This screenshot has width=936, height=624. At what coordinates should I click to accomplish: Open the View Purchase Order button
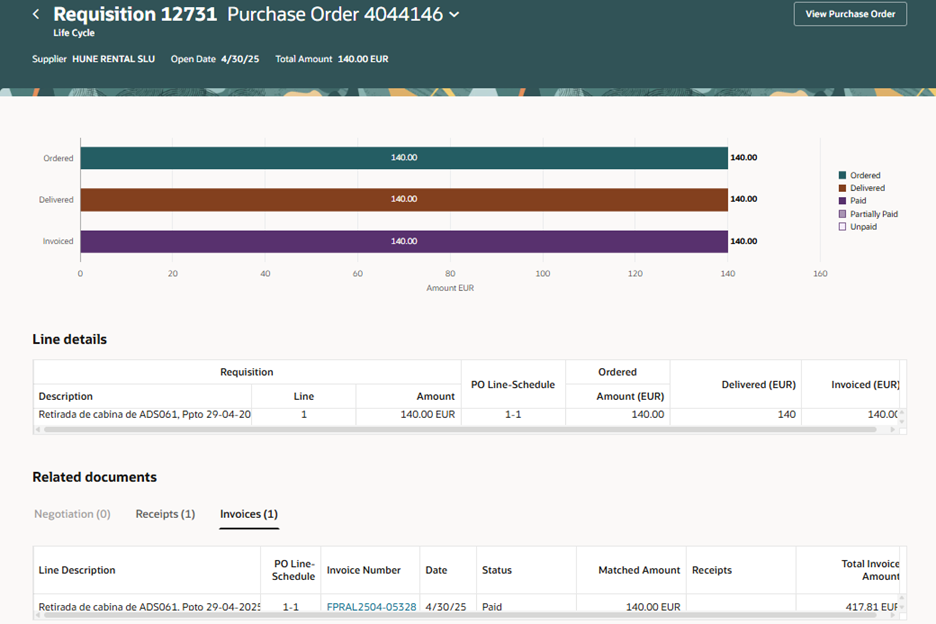[850, 14]
